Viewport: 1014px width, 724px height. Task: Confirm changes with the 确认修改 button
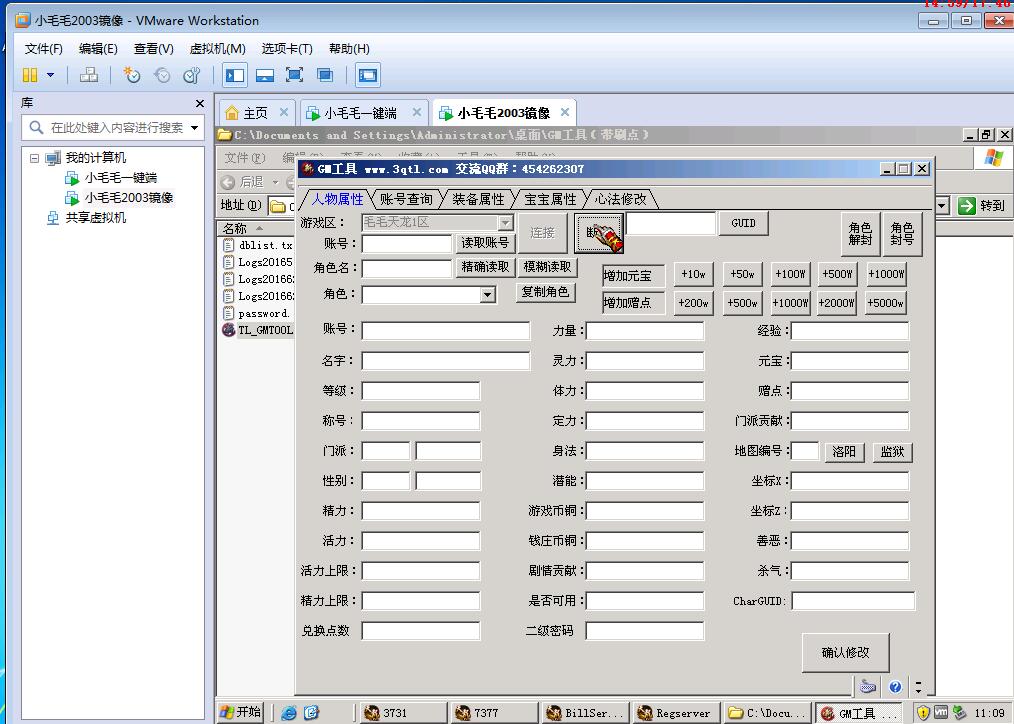[845, 652]
